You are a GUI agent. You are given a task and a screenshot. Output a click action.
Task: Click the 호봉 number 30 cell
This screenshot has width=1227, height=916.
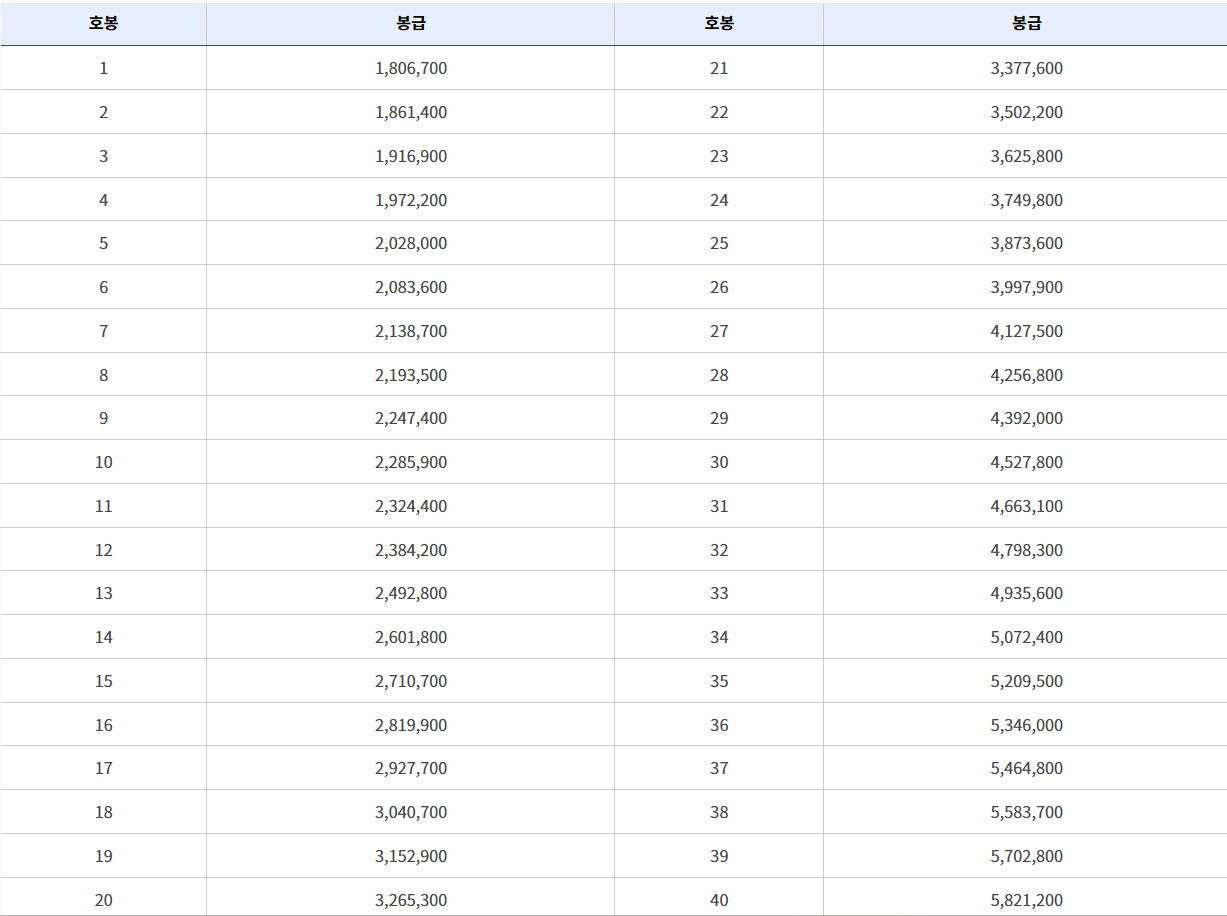tap(719, 462)
